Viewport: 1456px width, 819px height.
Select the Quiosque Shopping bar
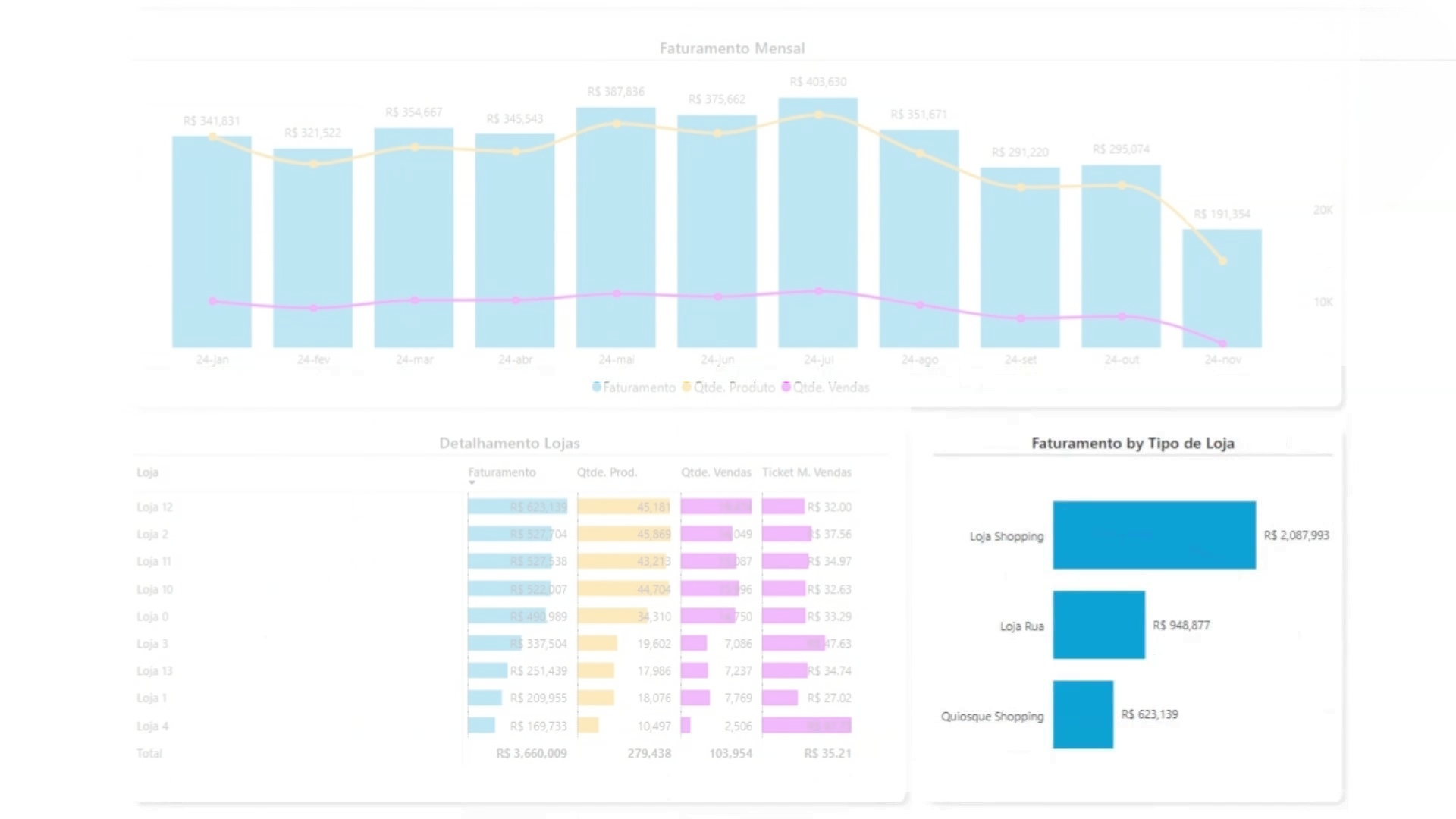click(x=1083, y=714)
